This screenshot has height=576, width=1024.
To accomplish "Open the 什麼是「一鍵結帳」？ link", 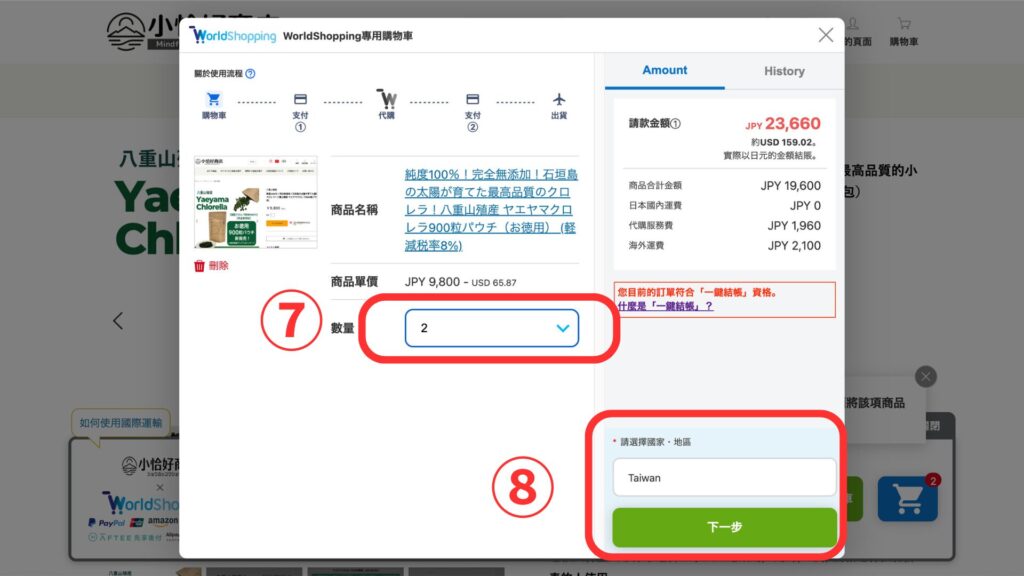I will tap(665, 306).
